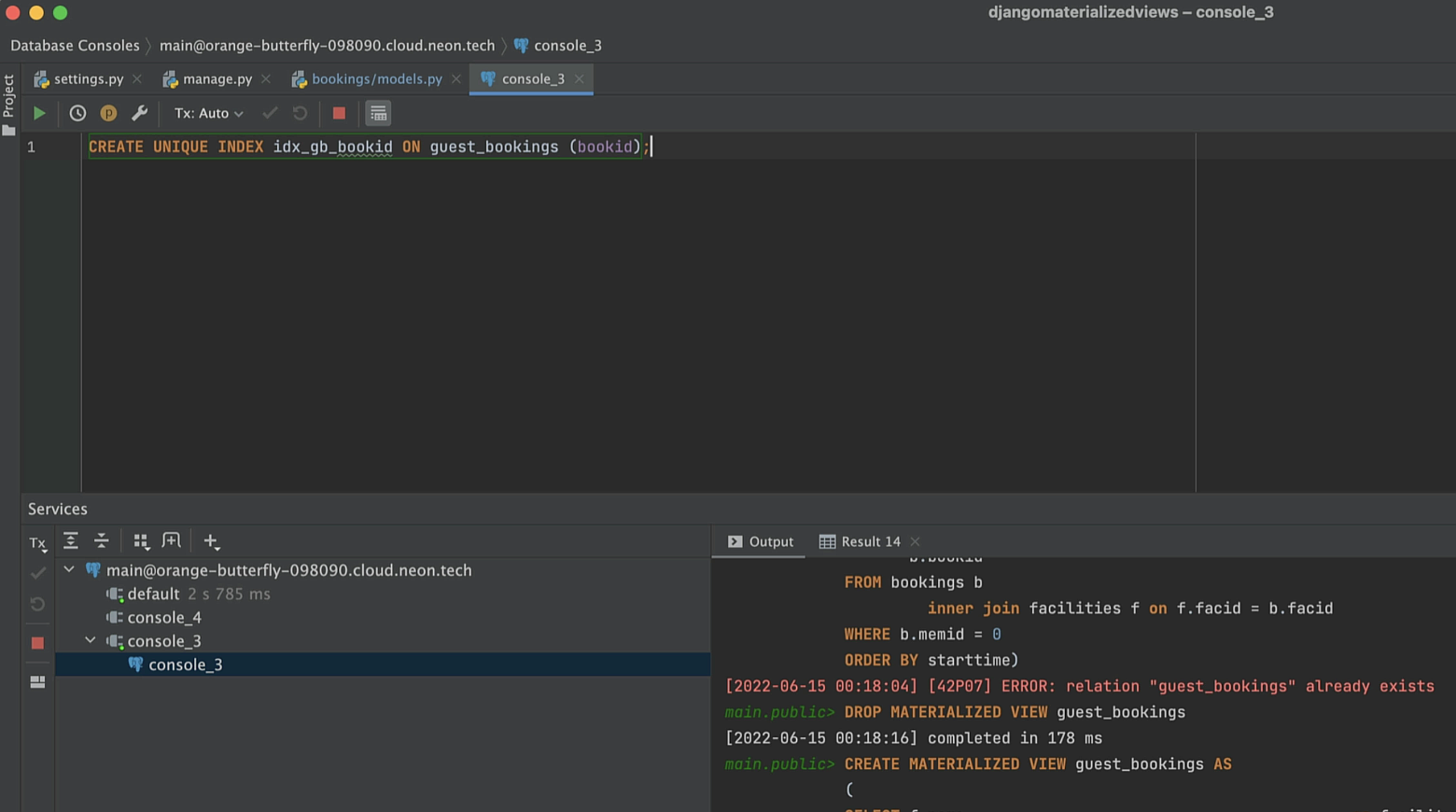This screenshot has height=812, width=1456.
Task: Click the macOS green fullscreen window button
Action: (60, 12)
